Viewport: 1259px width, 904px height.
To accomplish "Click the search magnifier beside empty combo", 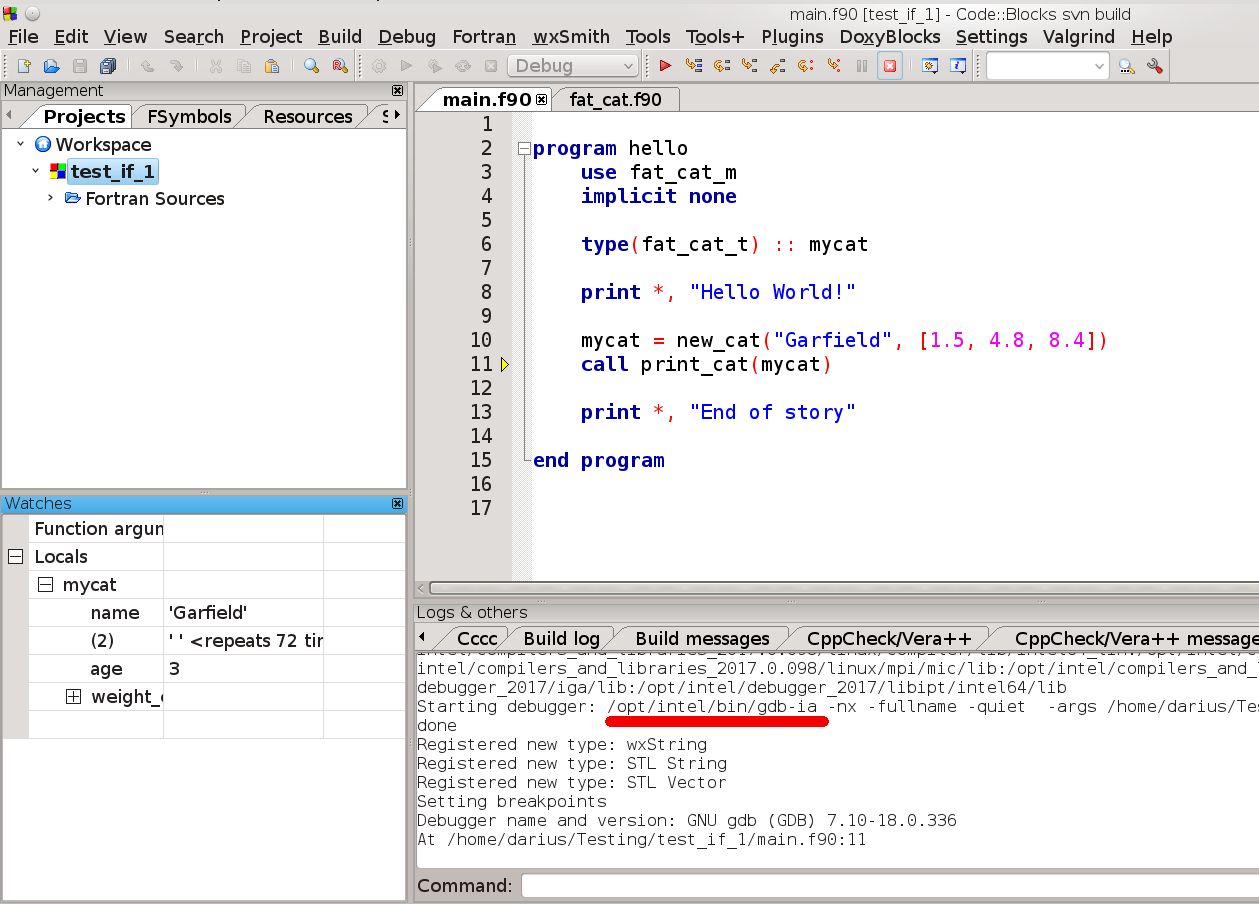I will tap(1127, 66).
